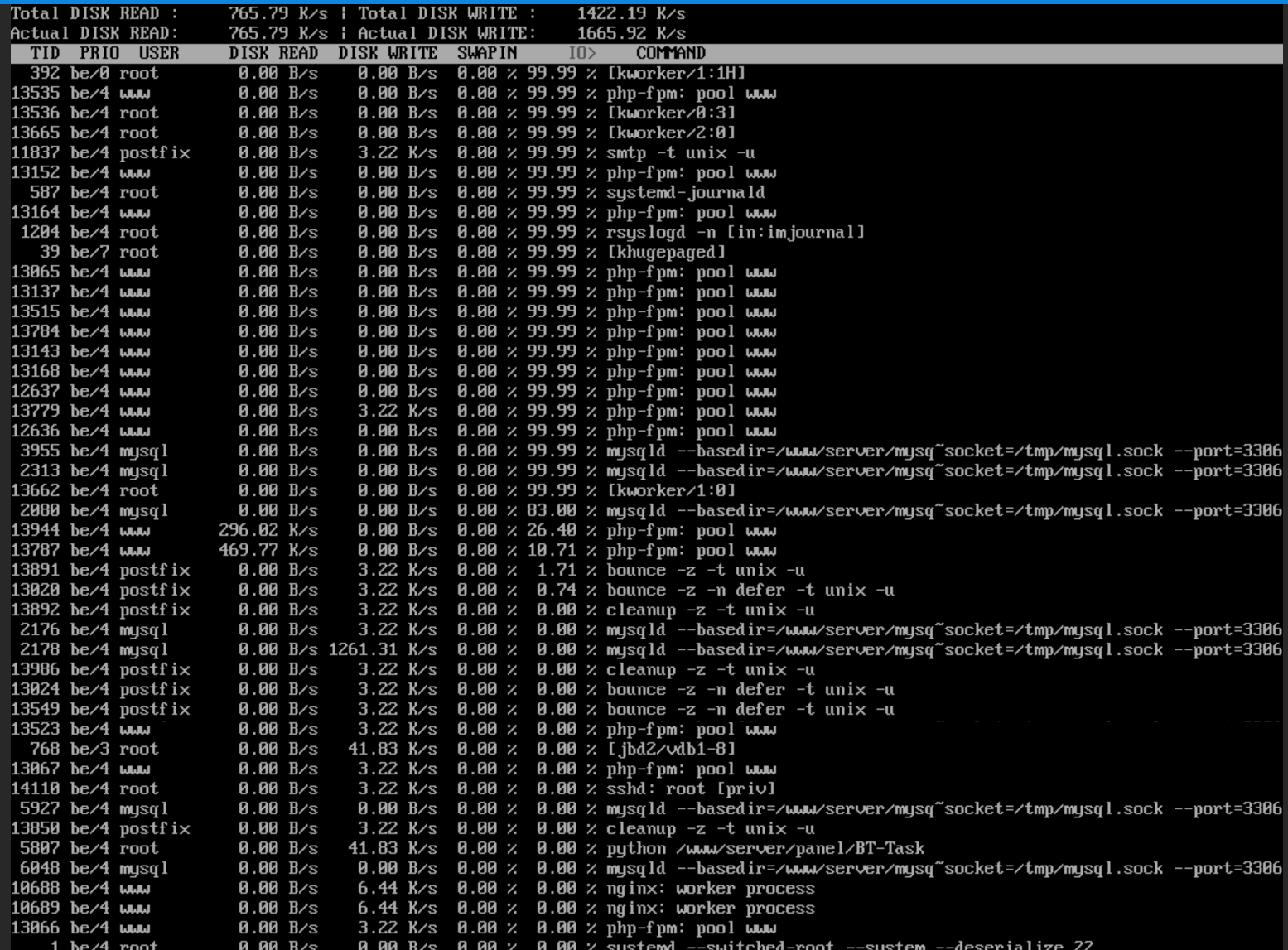Select the SWAPIN column header
The height and width of the screenshot is (950, 1288).
click(x=487, y=53)
